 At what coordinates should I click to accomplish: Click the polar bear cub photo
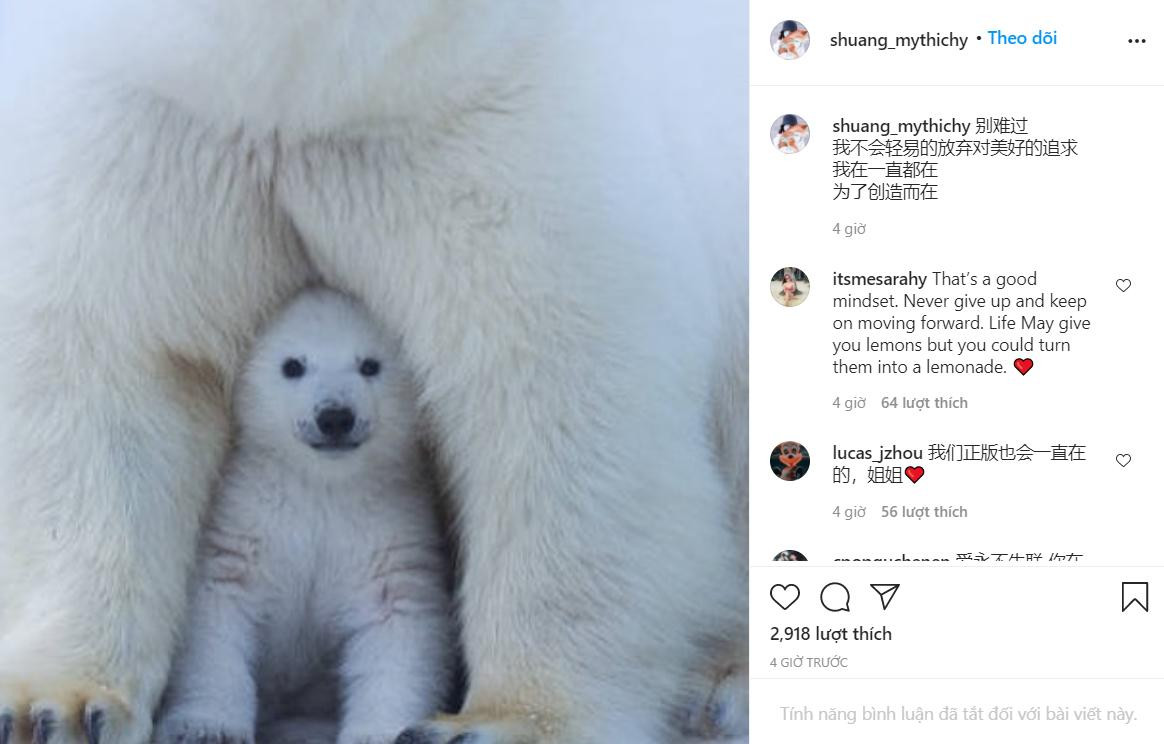(374, 372)
